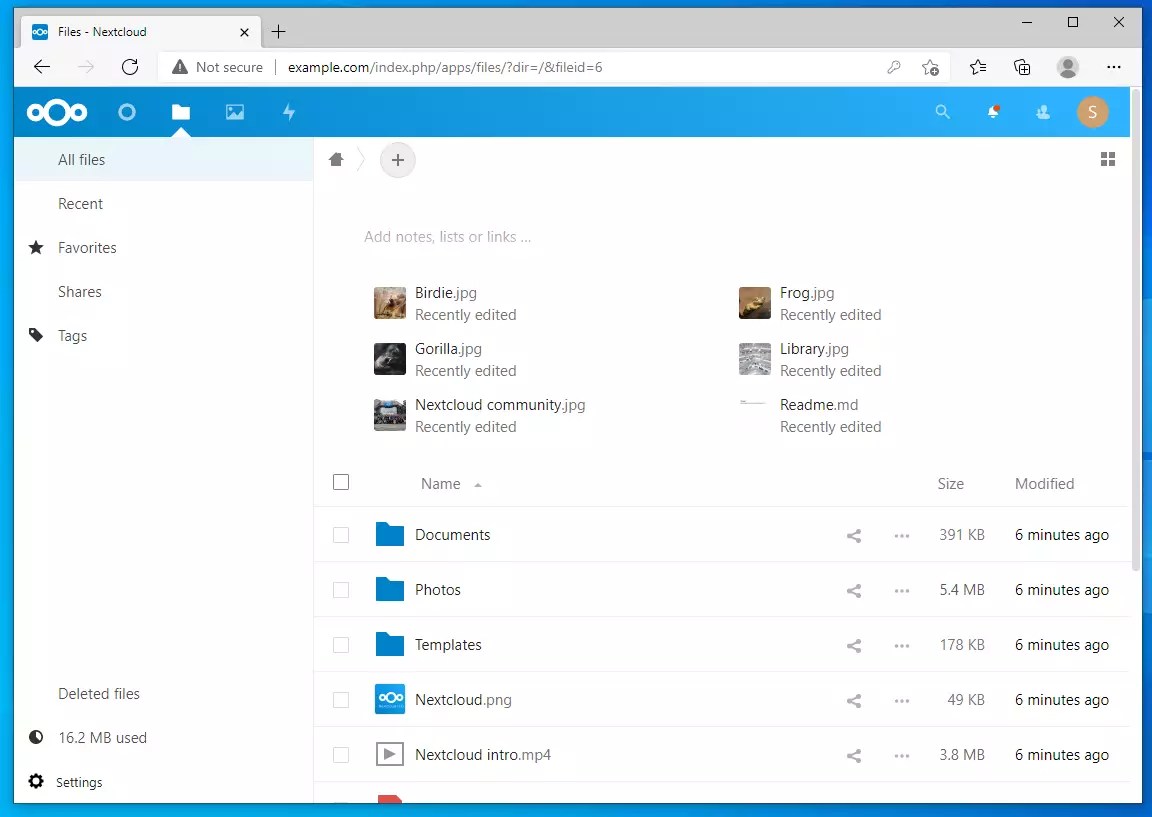The height and width of the screenshot is (817, 1152).
Task: Open browser settings ellipsis menu
Action: pos(1114,67)
